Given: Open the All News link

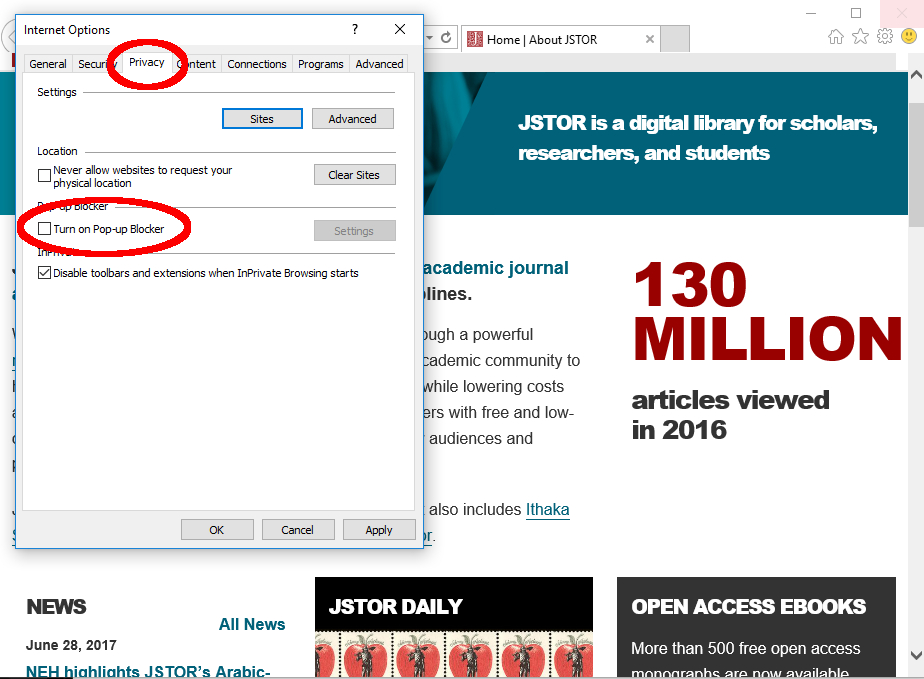Looking at the screenshot, I should [252, 624].
